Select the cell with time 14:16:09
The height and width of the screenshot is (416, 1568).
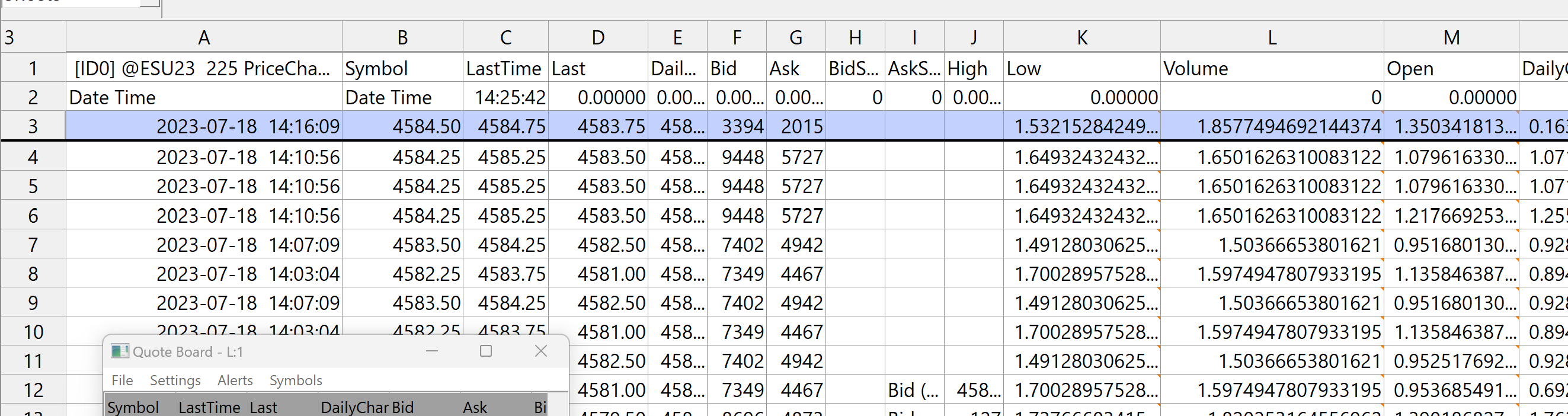pos(204,126)
